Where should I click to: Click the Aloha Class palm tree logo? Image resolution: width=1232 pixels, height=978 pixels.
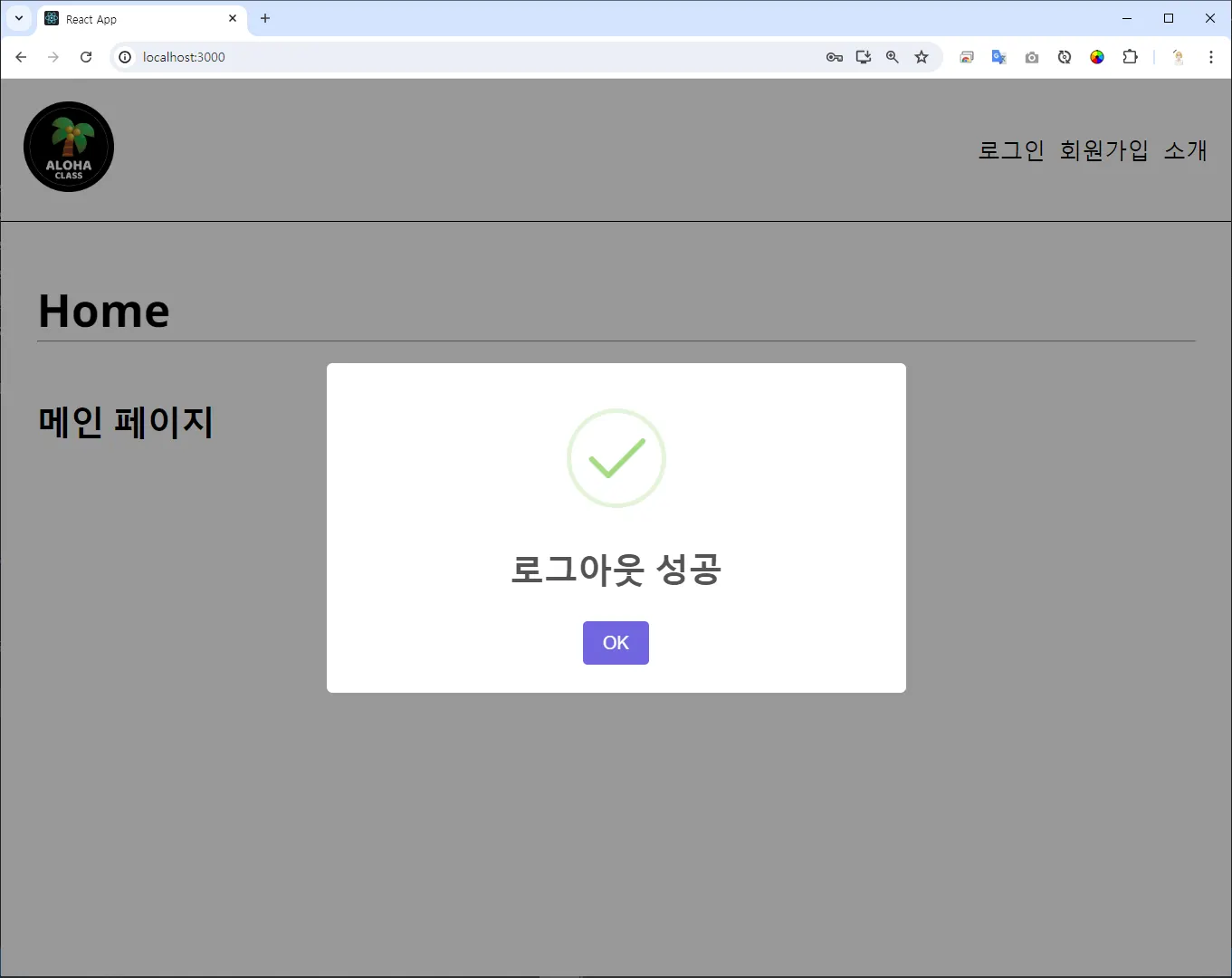click(69, 147)
